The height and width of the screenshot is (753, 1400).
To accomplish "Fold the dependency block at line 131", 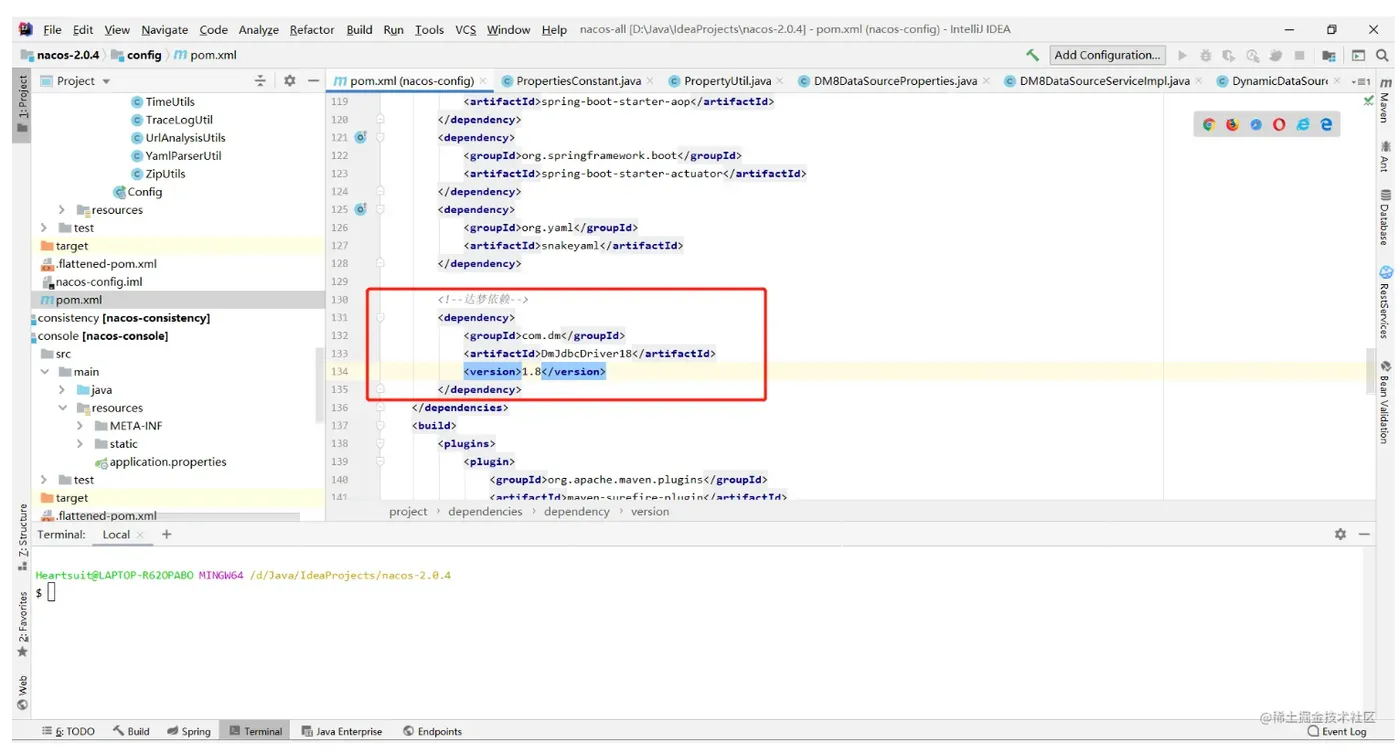I will (380, 317).
